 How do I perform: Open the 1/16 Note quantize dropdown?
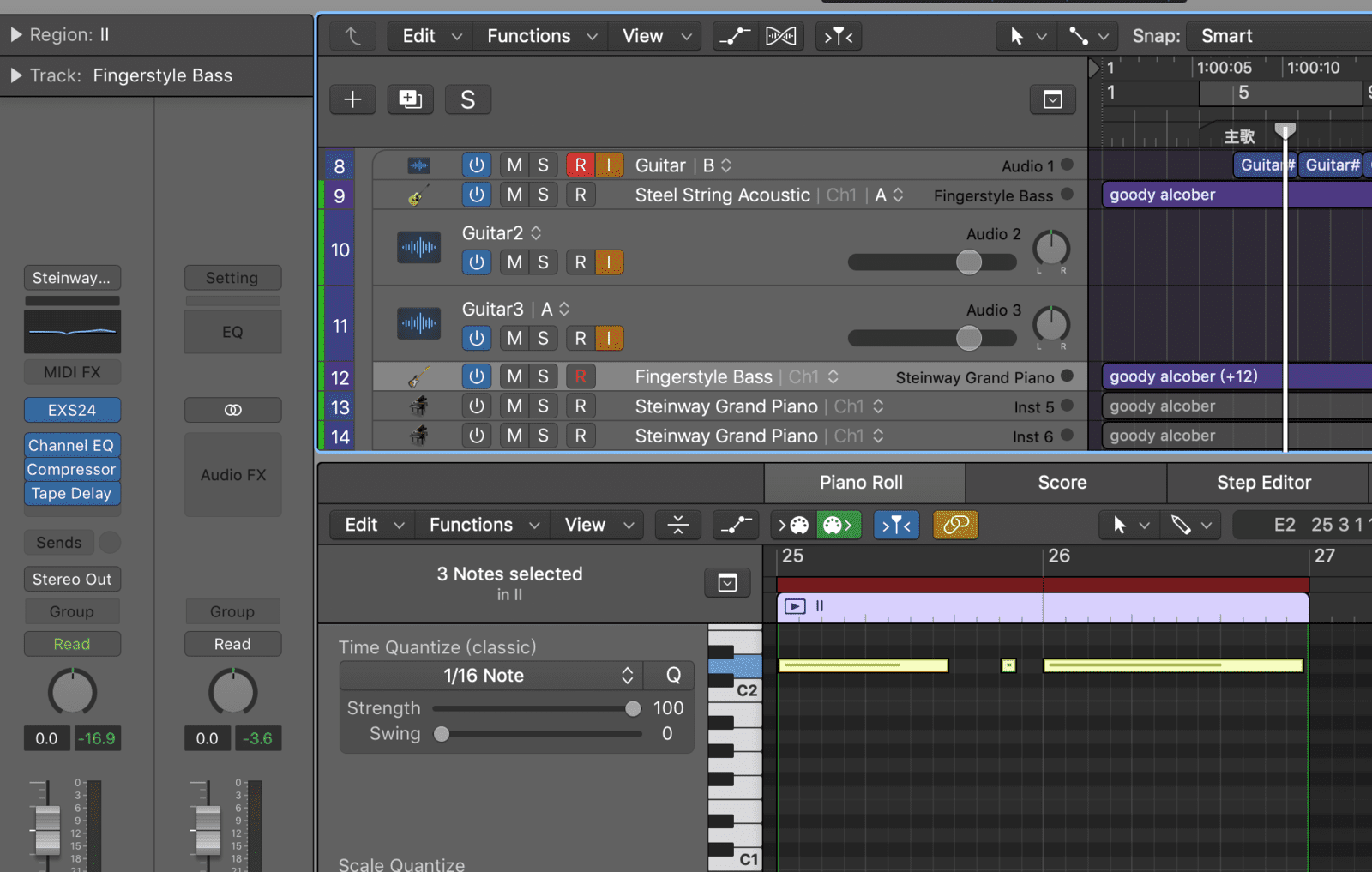[491, 676]
